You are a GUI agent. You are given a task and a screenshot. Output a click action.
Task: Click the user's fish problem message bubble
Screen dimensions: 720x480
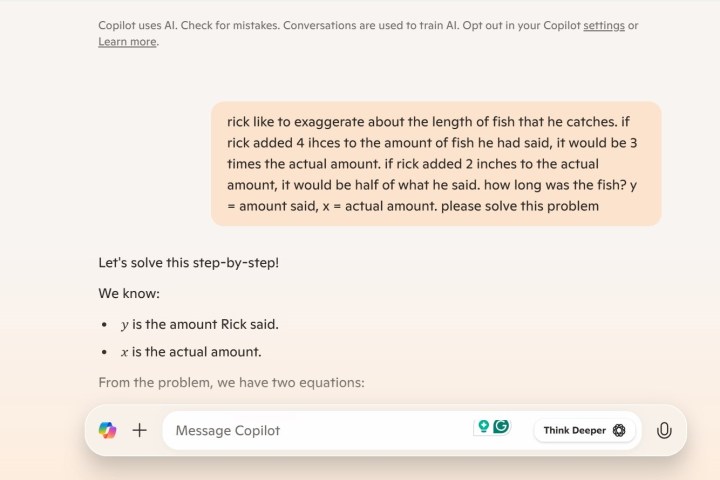click(x=436, y=163)
